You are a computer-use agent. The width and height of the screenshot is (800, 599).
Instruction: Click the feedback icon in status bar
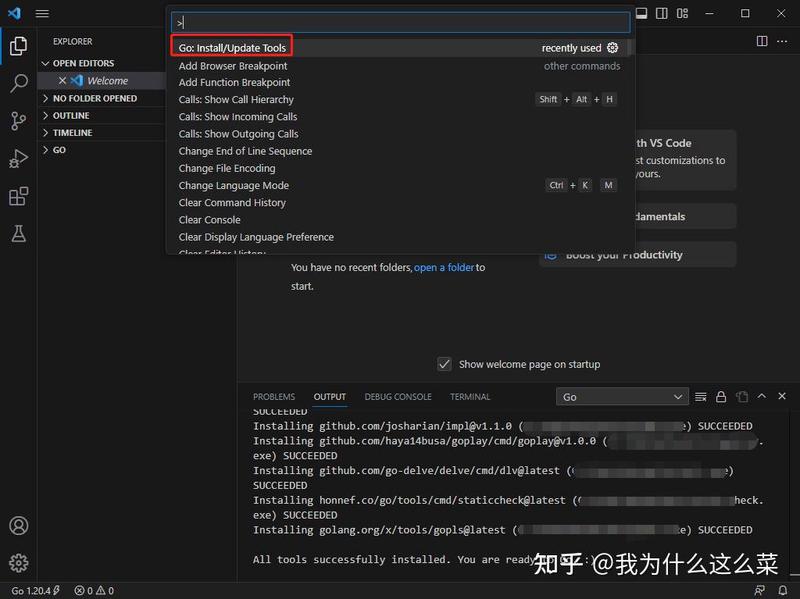pyautogui.click(x=760, y=590)
